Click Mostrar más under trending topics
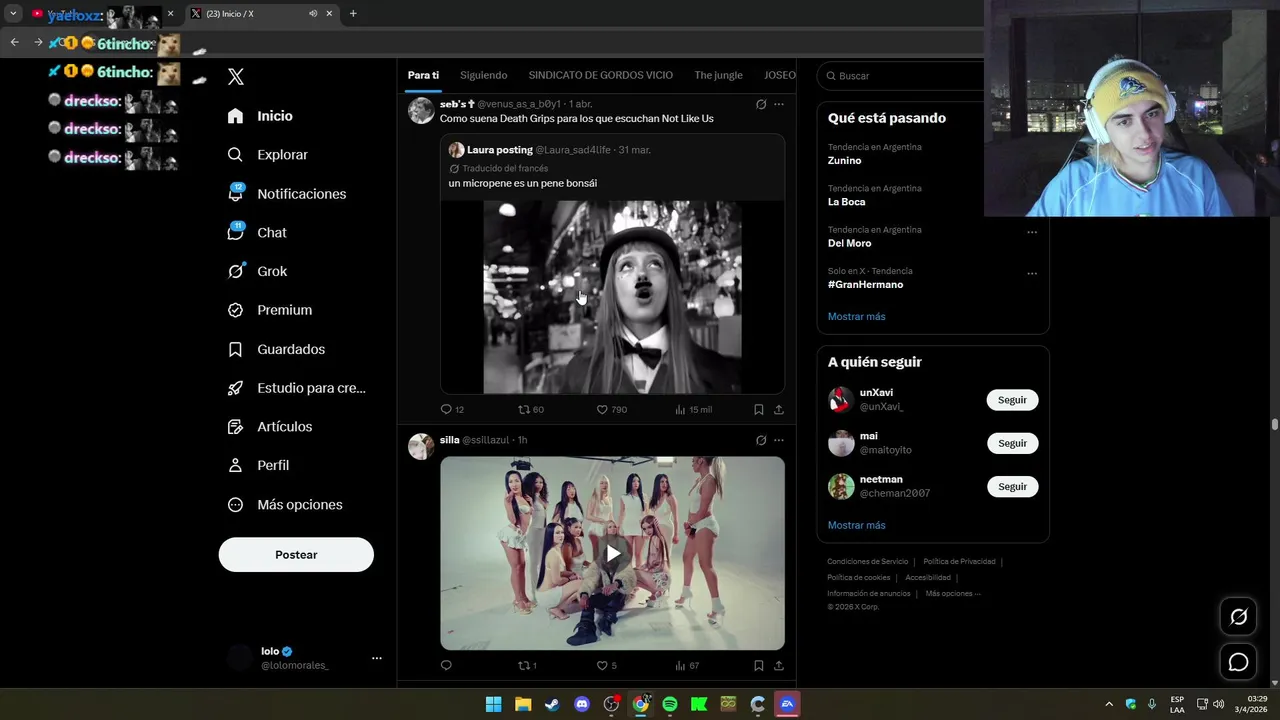This screenshot has width=1280, height=720. tap(857, 316)
